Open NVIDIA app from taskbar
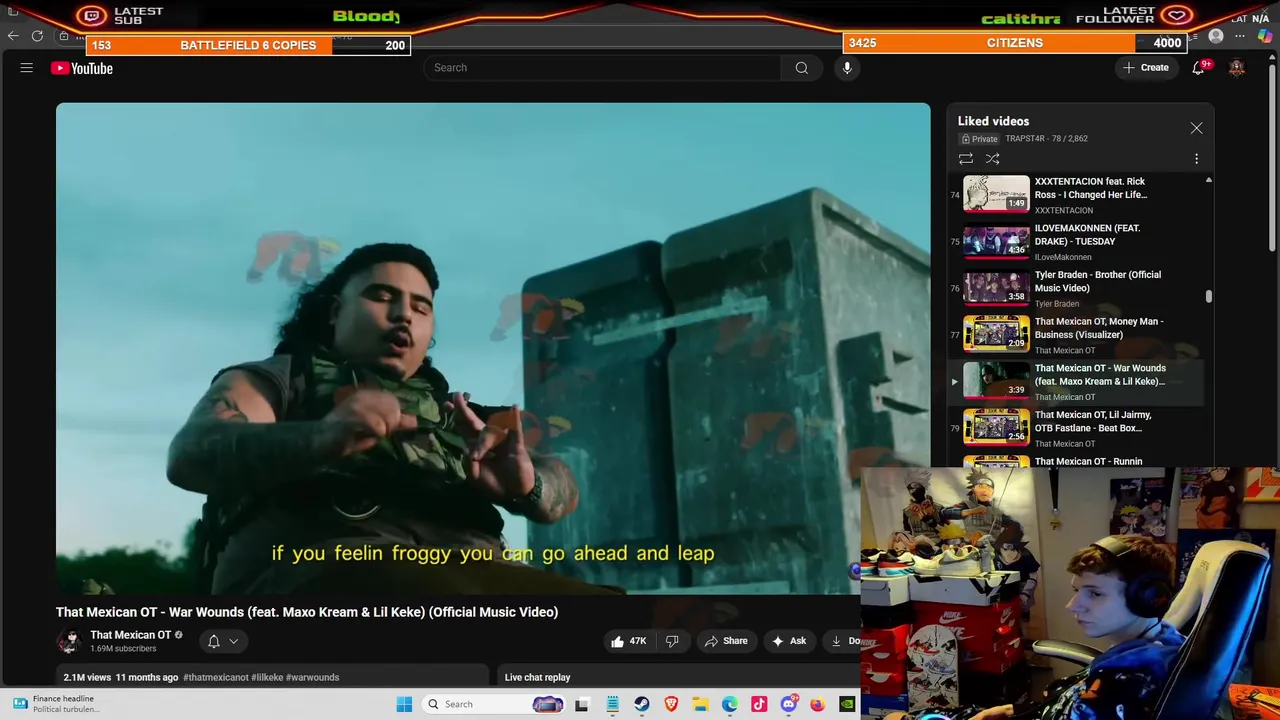The image size is (1280, 720). [847, 704]
